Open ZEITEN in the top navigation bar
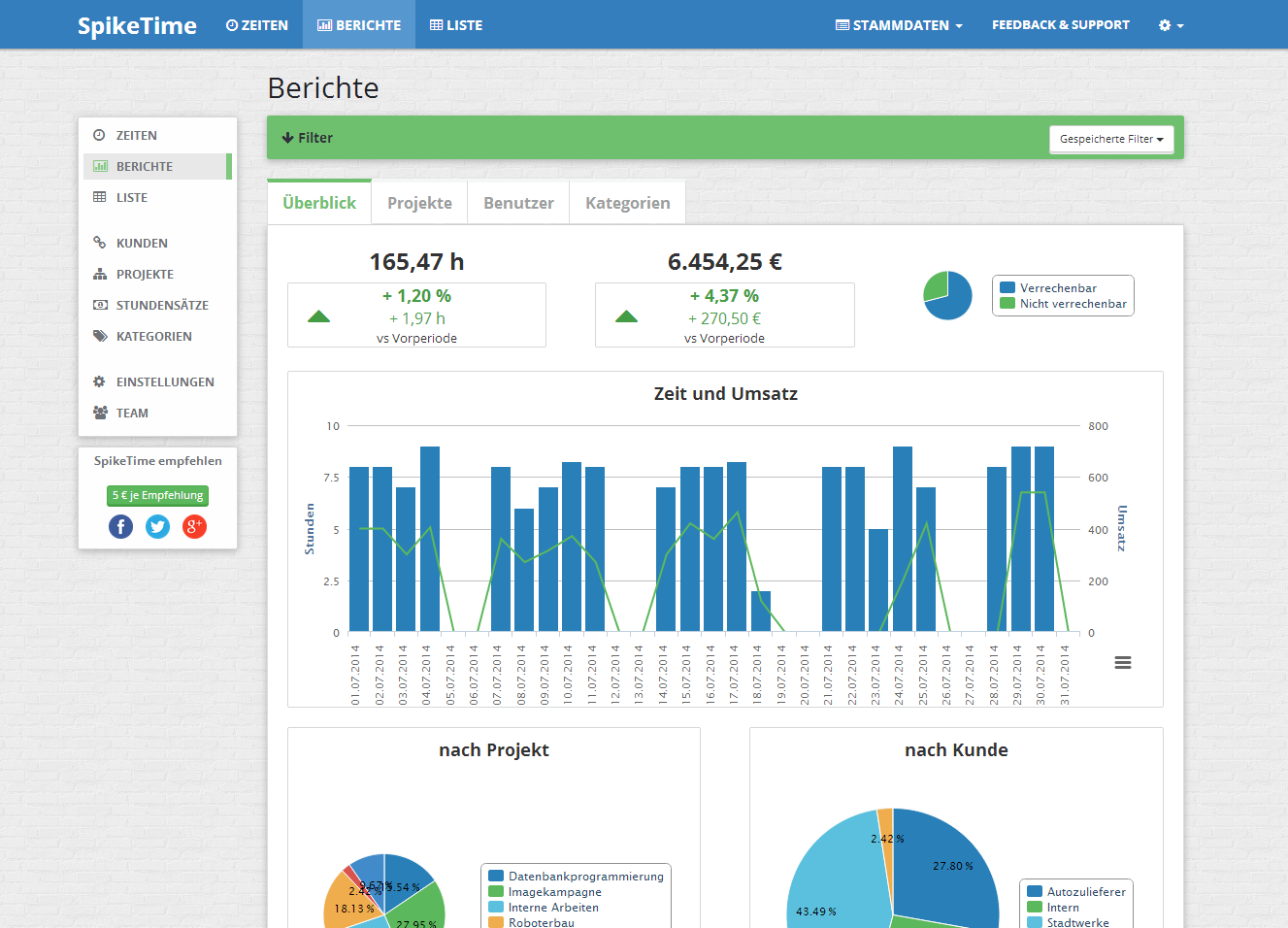 257,25
